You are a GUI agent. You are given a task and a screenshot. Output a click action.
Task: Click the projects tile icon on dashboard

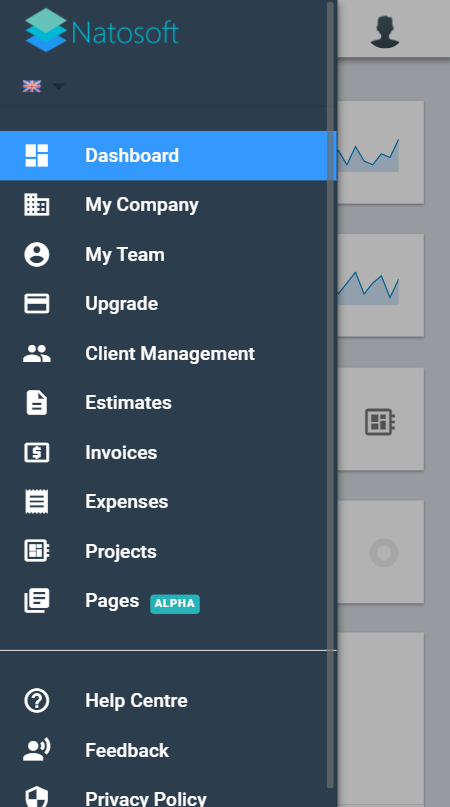(x=380, y=422)
